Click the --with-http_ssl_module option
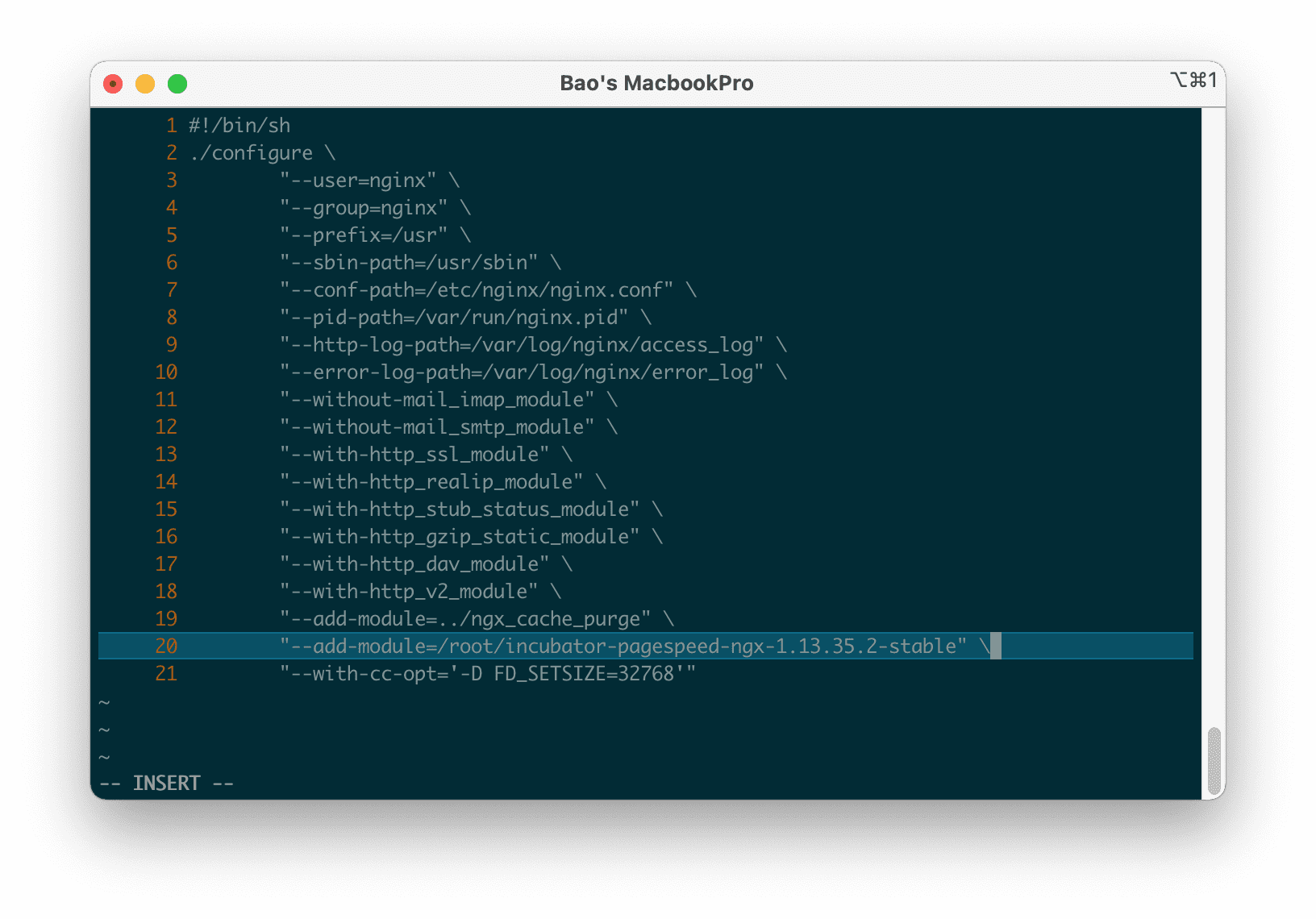The width and height of the screenshot is (1316, 919). pyautogui.click(x=414, y=455)
